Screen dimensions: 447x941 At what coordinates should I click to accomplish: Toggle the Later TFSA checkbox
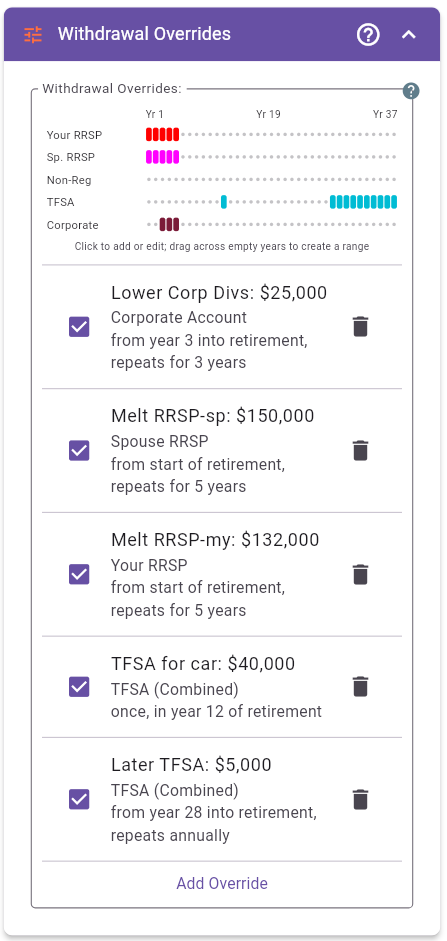79,799
